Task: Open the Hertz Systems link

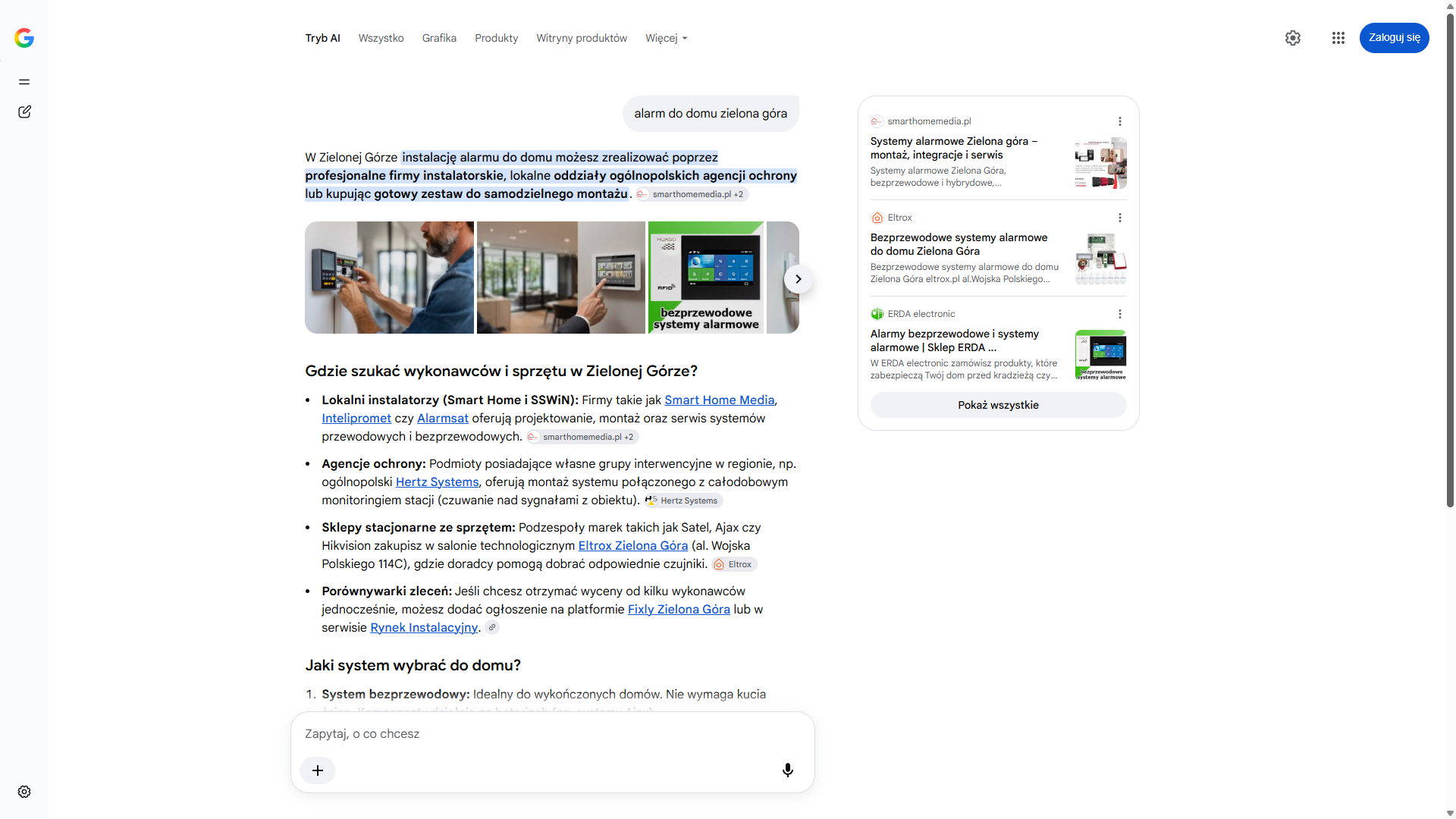Action: [437, 482]
